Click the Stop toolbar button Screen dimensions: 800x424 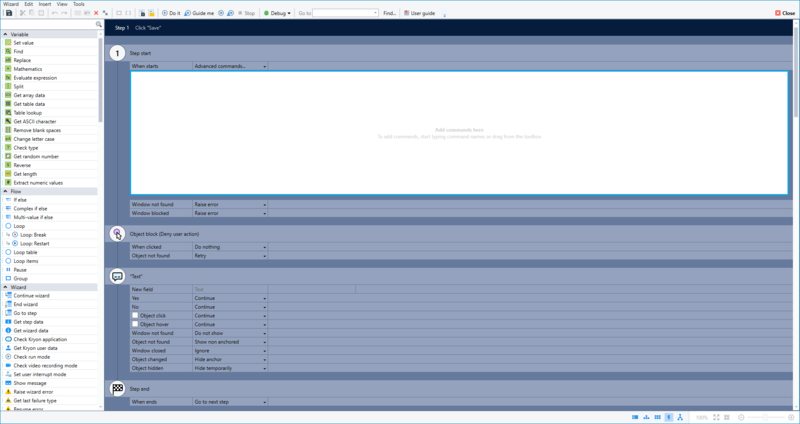click(246, 13)
